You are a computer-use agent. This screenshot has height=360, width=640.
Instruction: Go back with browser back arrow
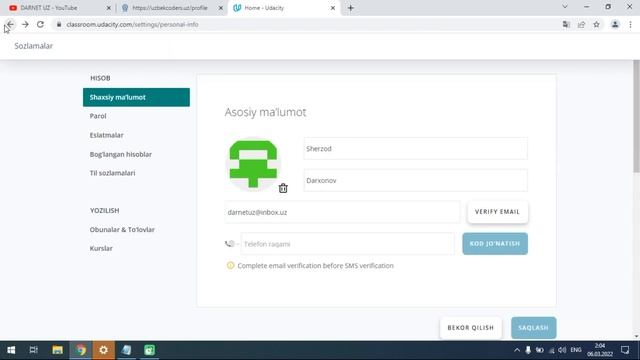10,24
